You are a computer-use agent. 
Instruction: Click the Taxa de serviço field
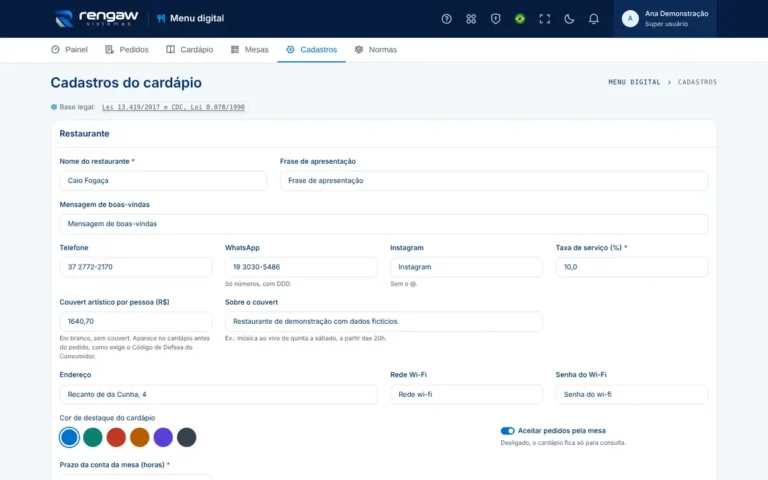[x=632, y=267]
